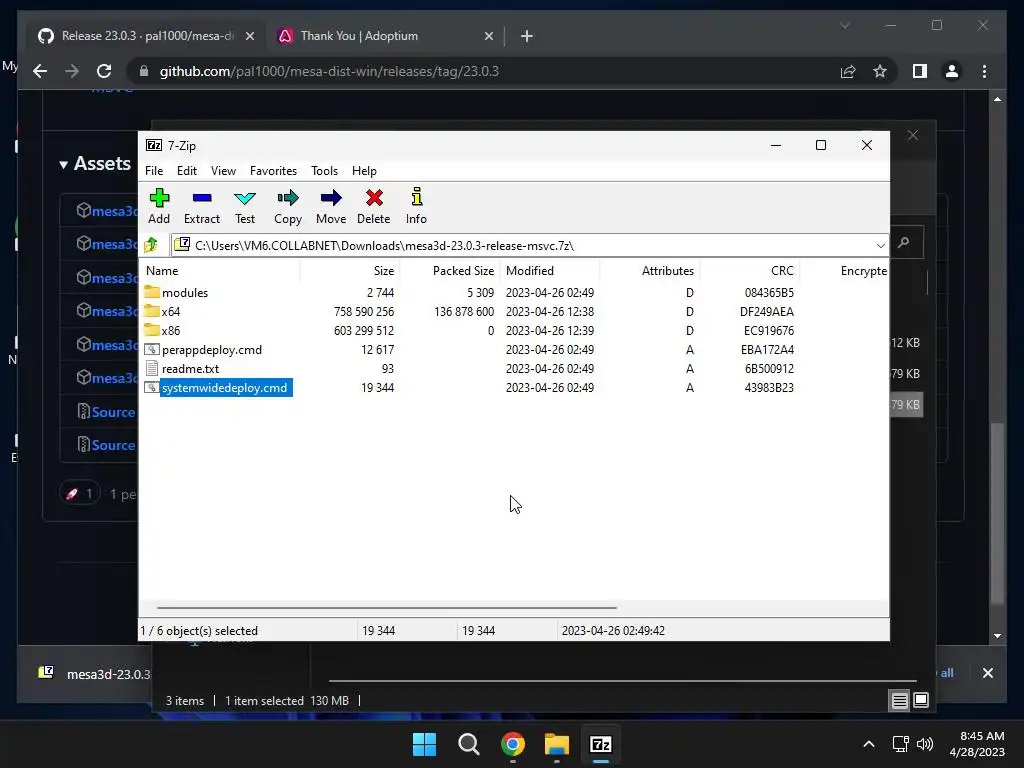Share this page icon in Chrome

tap(848, 71)
